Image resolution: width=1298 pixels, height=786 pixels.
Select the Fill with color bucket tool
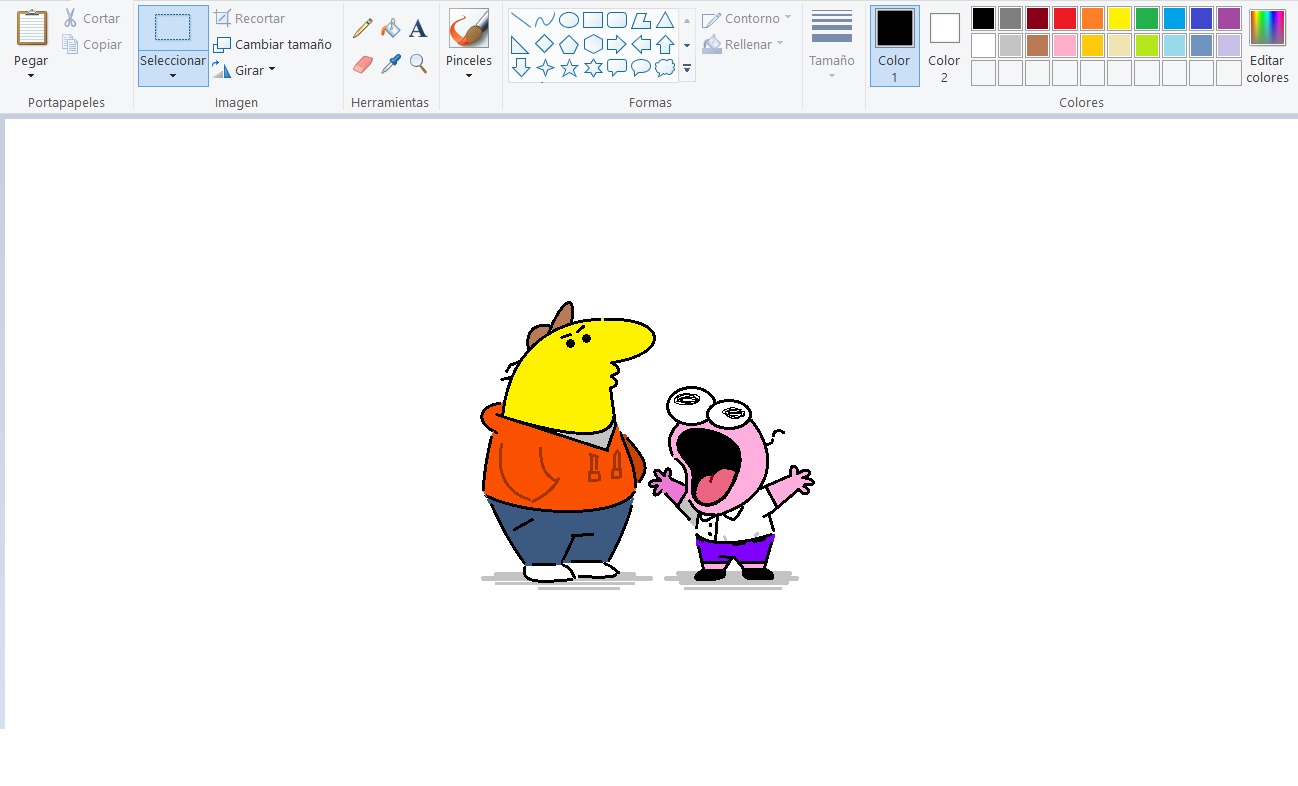[x=391, y=29]
